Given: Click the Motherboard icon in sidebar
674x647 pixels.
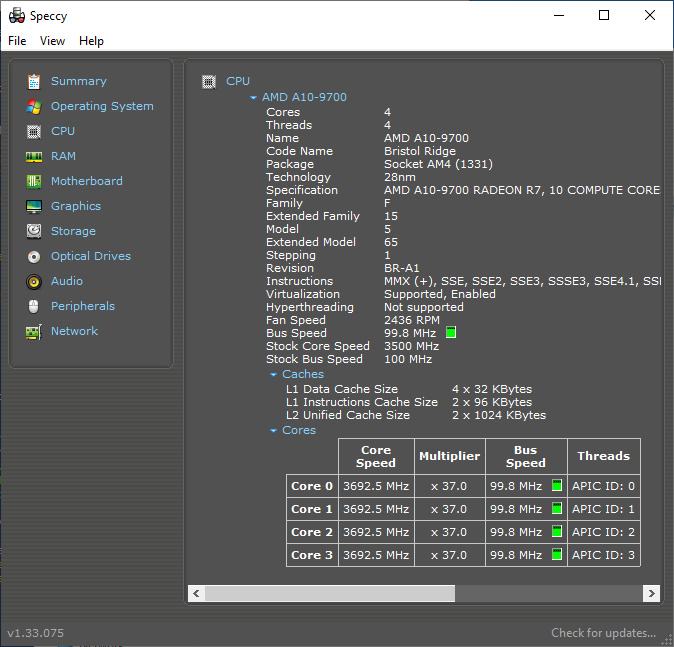Looking at the screenshot, I should click(34, 181).
